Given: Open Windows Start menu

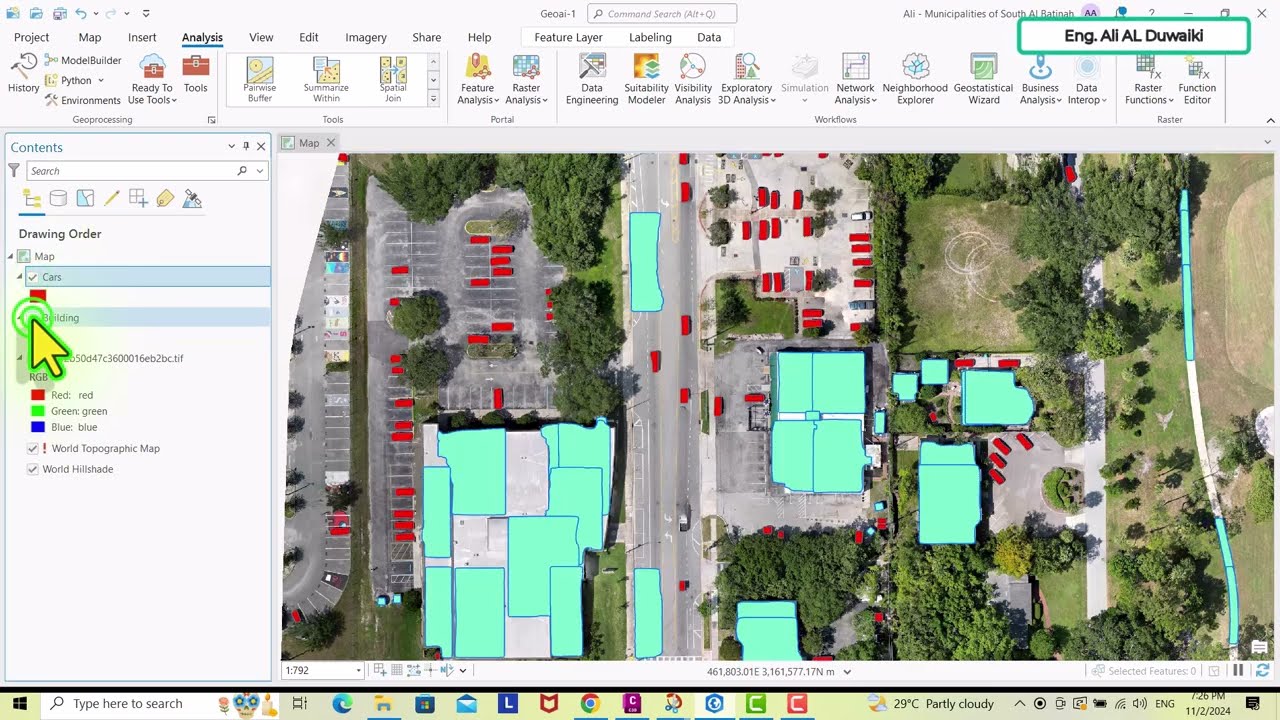Looking at the screenshot, I should [x=18, y=704].
